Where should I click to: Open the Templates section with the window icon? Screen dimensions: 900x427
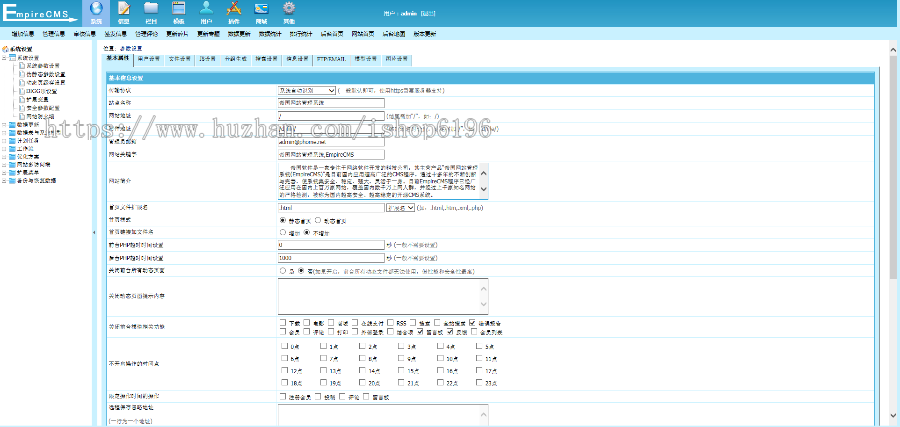pyautogui.click(x=179, y=11)
